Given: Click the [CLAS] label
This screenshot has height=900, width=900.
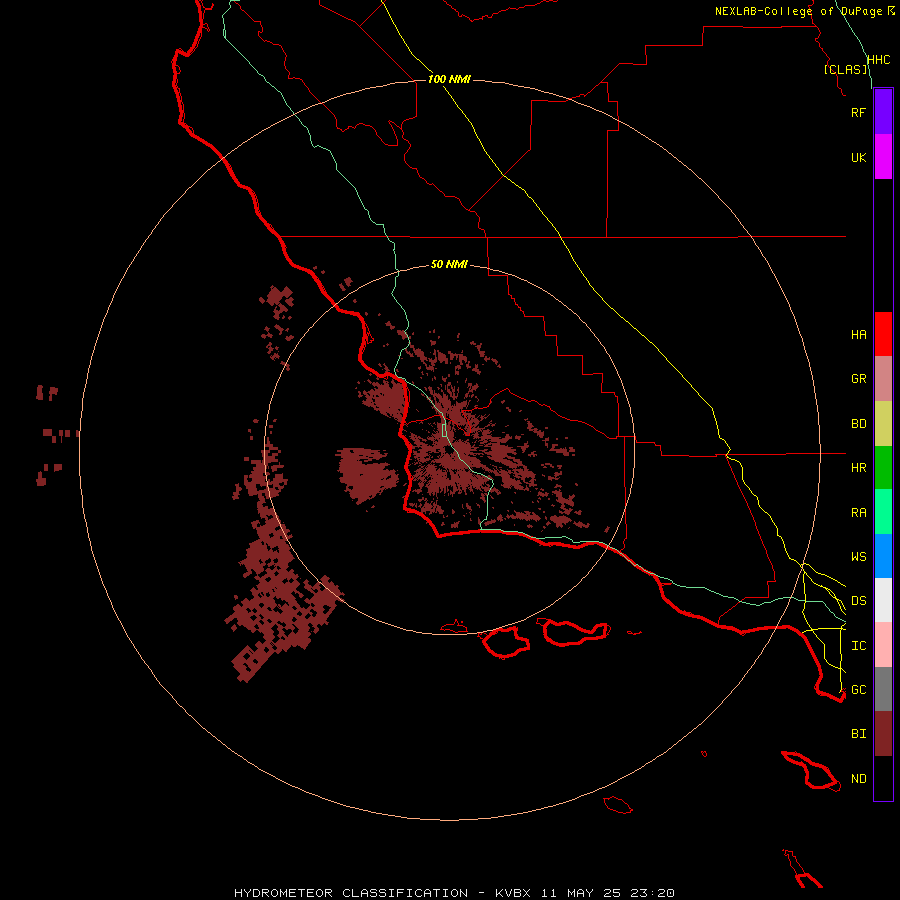Looking at the screenshot, I should click(845, 69).
